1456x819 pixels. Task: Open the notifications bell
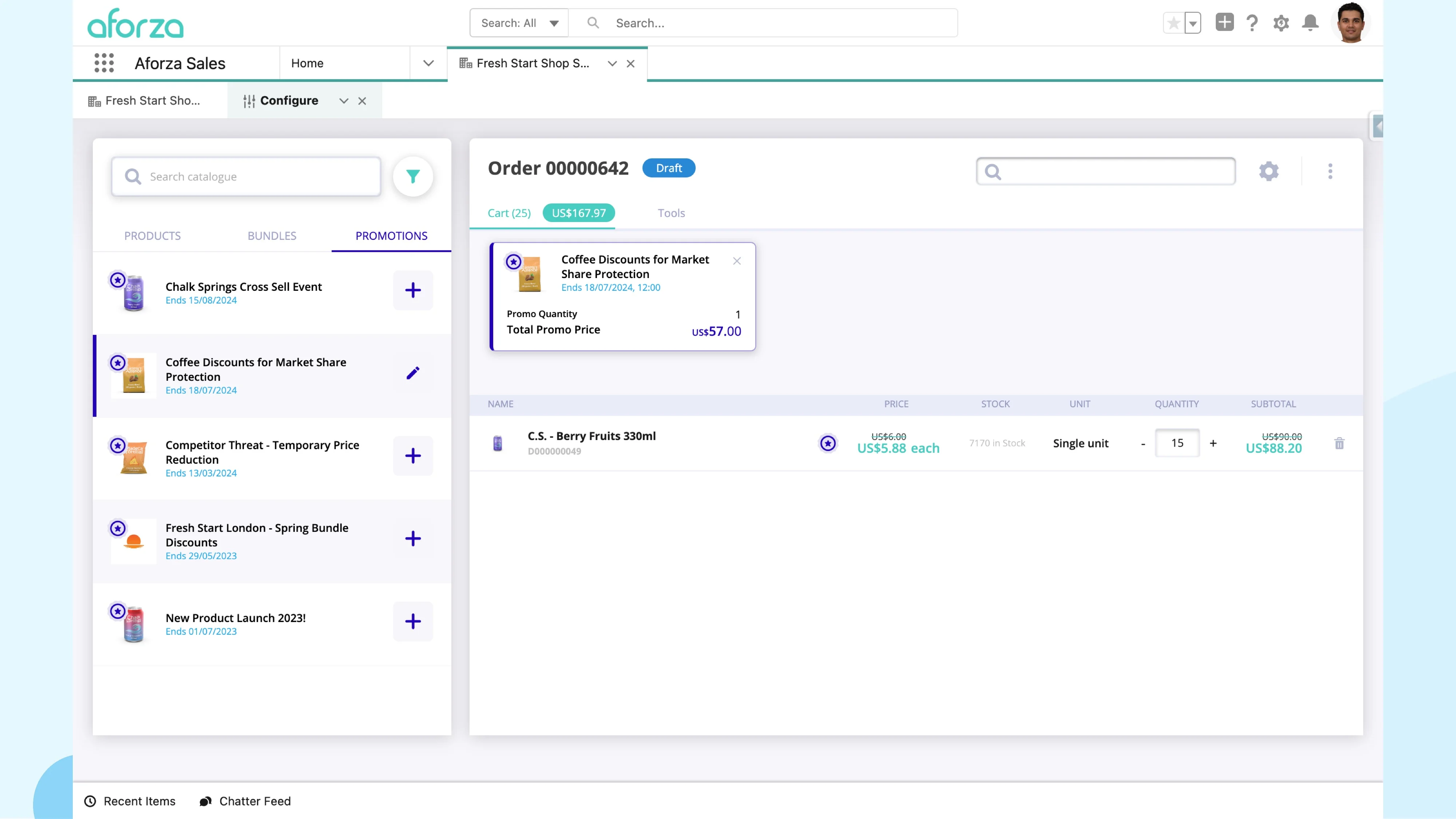(x=1310, y=23)
